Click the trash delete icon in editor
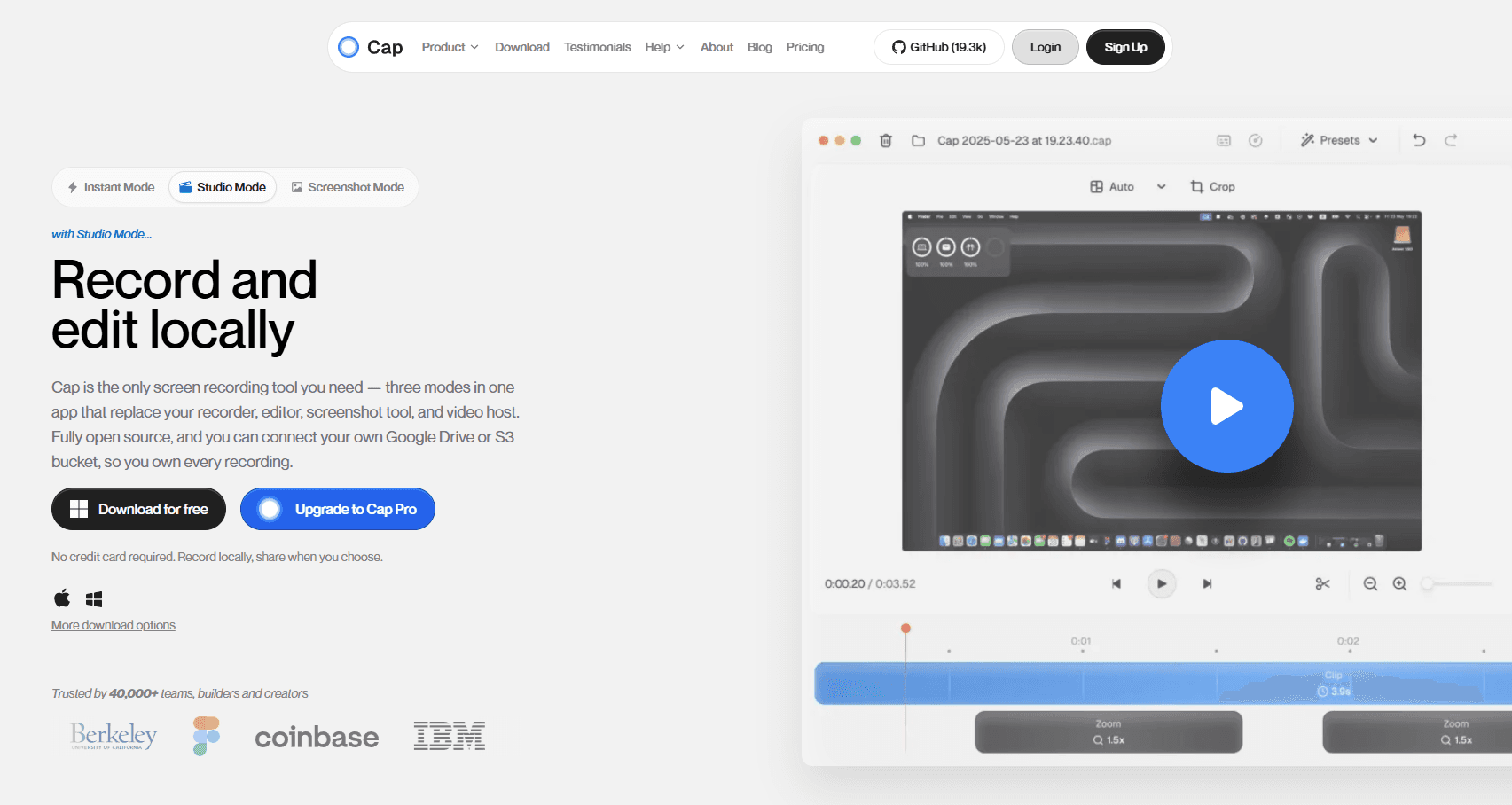The image size is (1512, 805). 886,140
